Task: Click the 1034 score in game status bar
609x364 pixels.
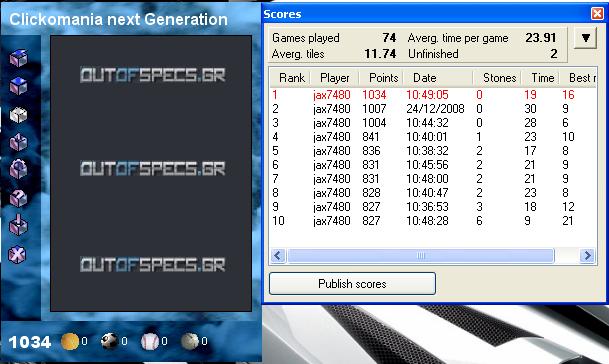Action: [x=30, y=342]
